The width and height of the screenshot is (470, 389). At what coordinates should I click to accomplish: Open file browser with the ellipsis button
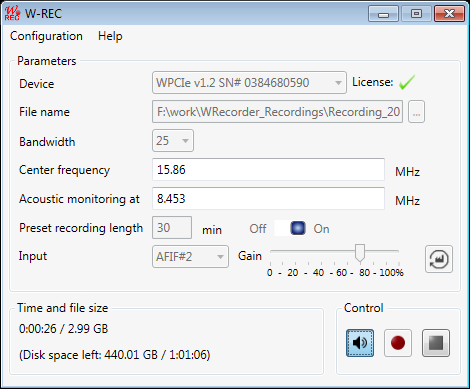(x=416, y=112)
